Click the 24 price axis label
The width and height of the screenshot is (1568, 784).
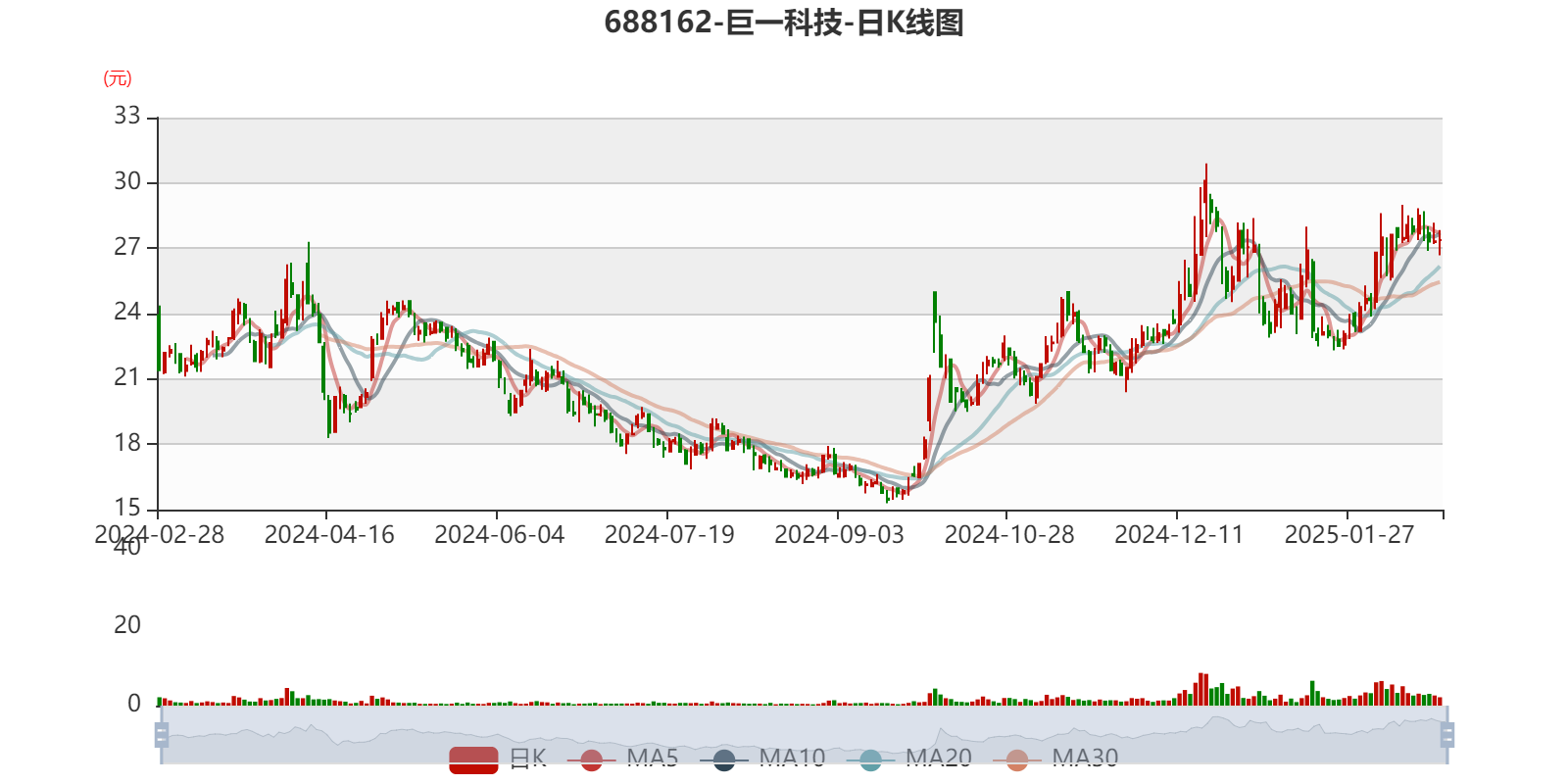(127, 312)
